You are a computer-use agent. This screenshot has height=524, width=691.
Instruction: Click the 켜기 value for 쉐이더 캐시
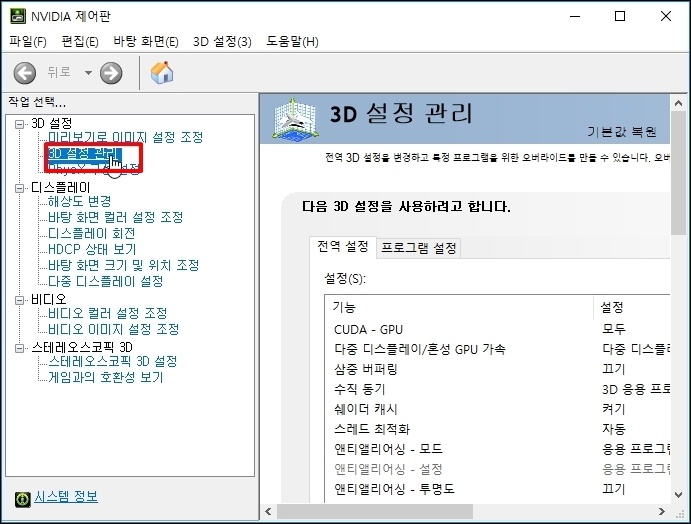tap(614, 409)
